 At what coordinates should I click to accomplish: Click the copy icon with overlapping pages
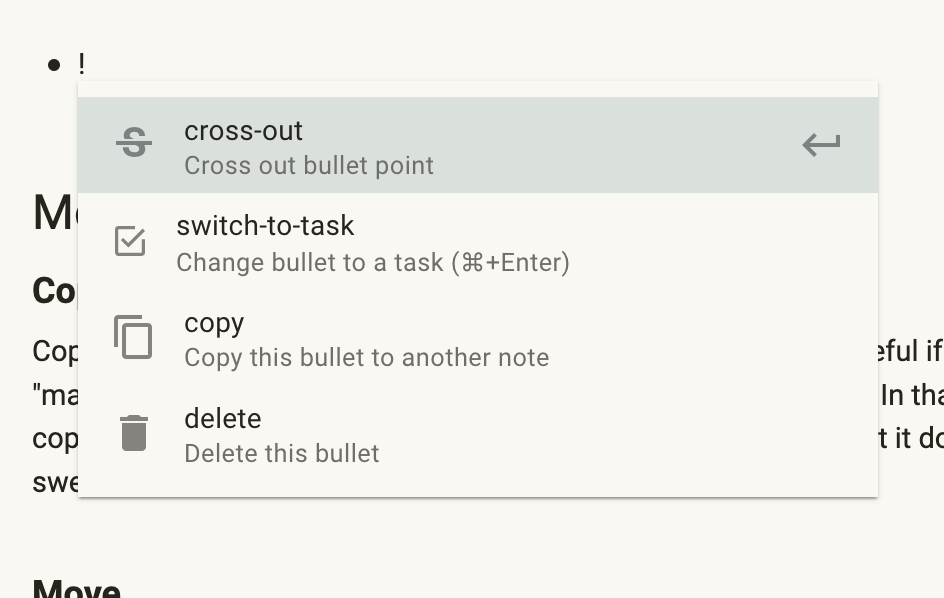point(133,337)
